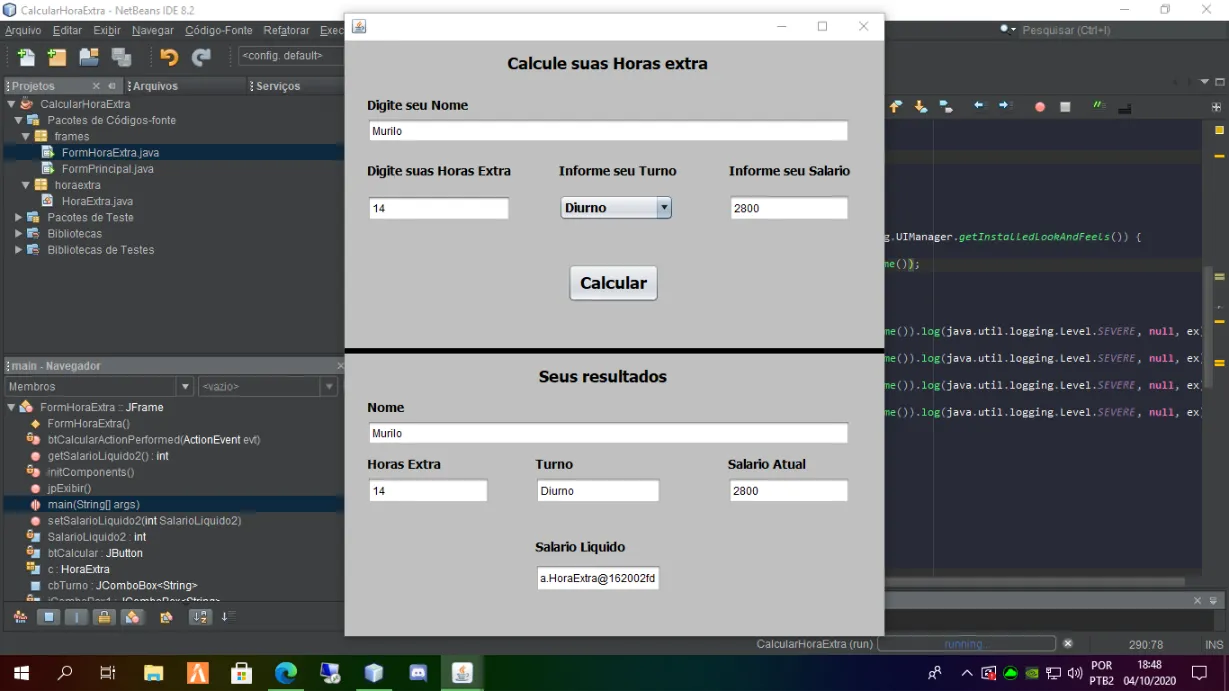Open Microsoft Store from the taskbar
The width and height of the screenshot is (1229, 691).
pos(241,673)
